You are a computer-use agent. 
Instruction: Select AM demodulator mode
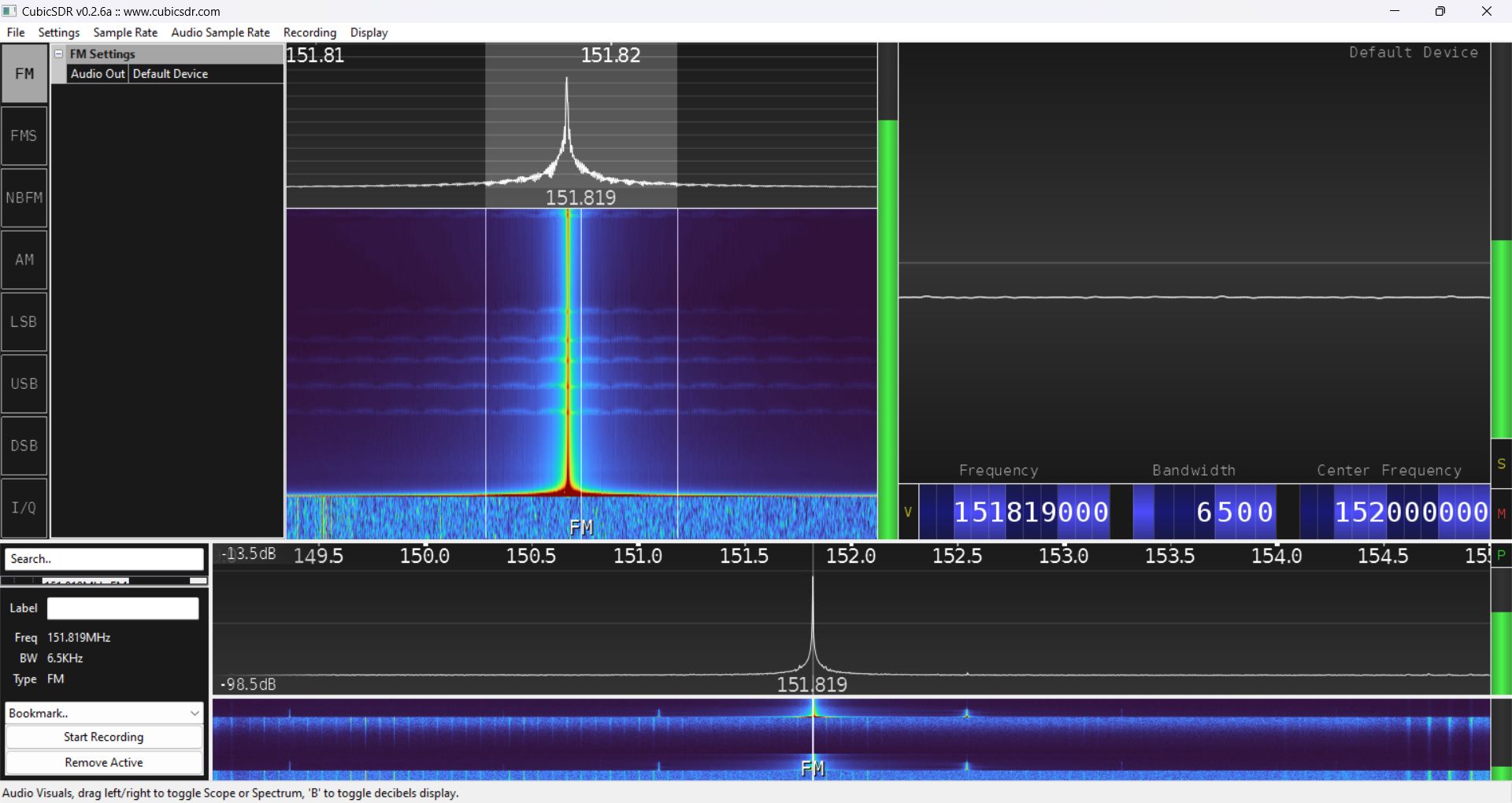point(24,260)
